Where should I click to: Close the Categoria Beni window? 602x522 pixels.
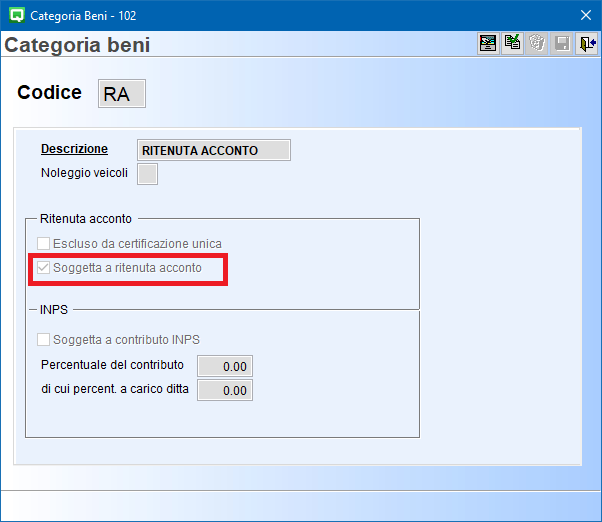[585, 15]
